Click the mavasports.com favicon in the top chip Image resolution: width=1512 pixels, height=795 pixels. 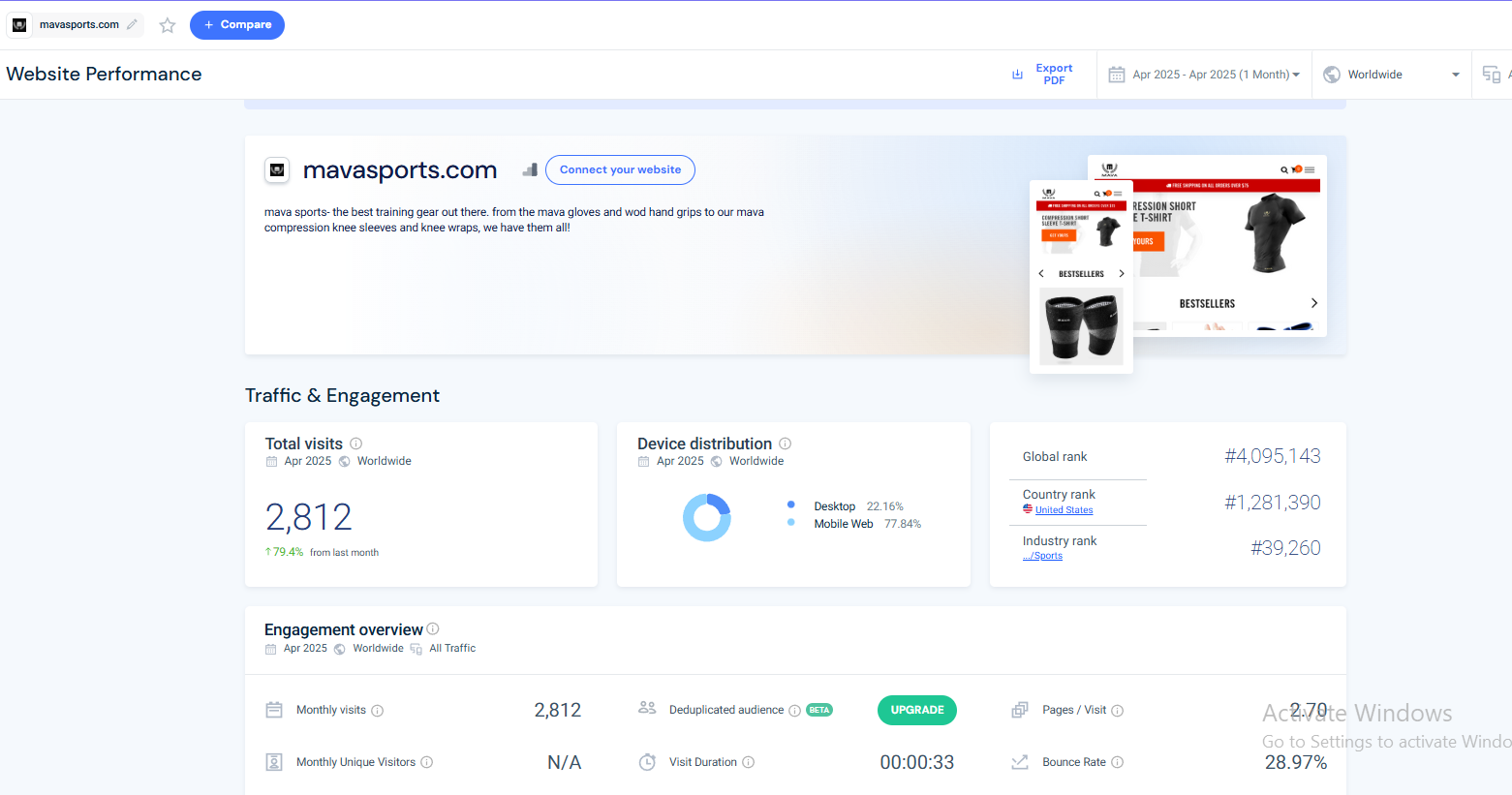click(x=19, y=25)
